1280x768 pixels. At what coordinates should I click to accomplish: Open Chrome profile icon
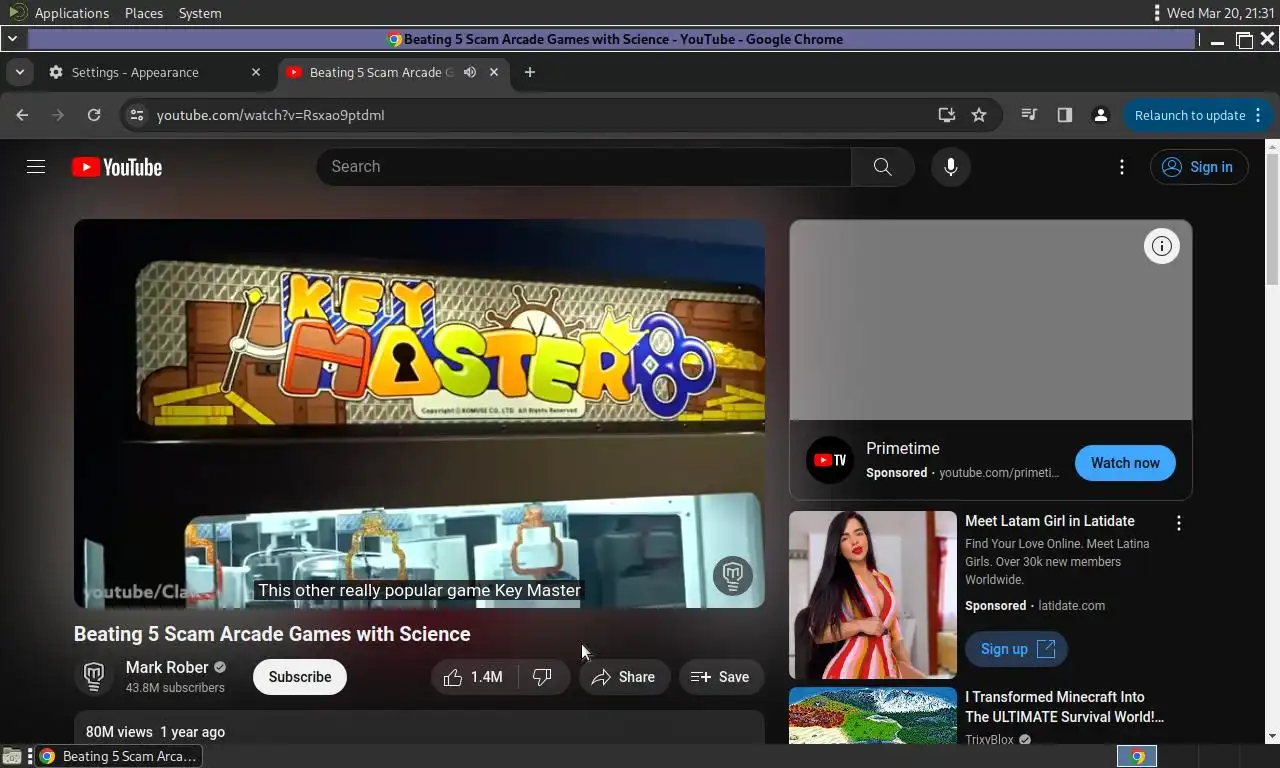(x=1101, y=115)
